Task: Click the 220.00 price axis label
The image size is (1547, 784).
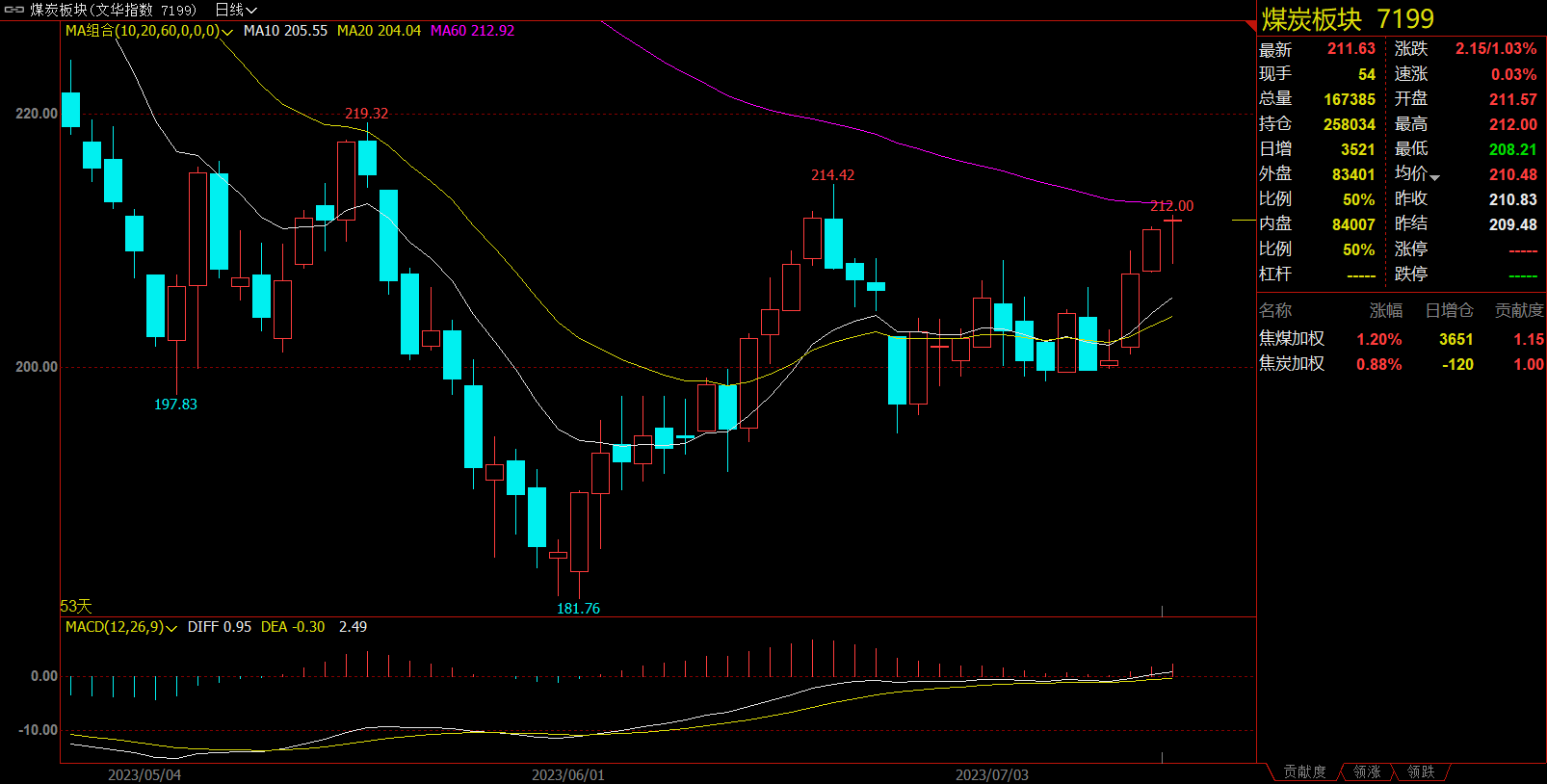Action: [37, 114]
